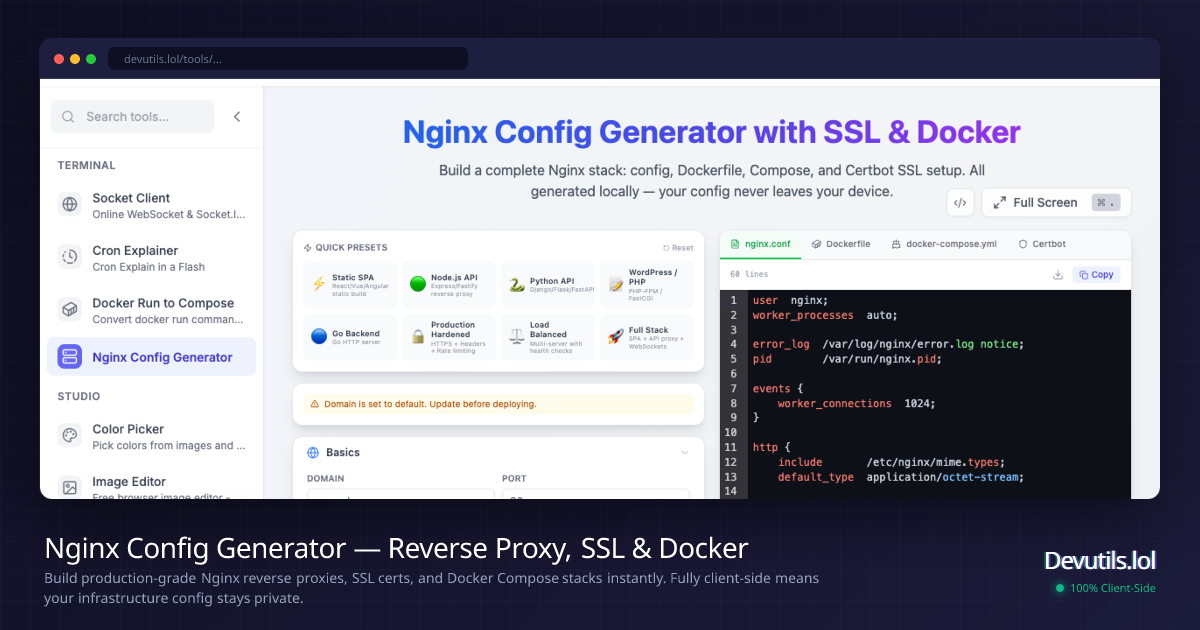
Task: Click the domain default warning message
Action: click(498, 404)
